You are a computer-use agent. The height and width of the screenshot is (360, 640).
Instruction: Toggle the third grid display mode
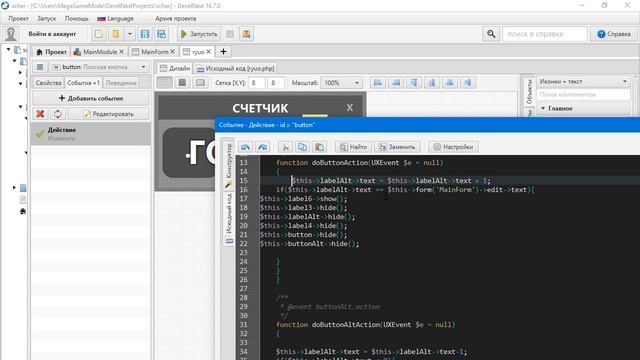coord(200,83)
